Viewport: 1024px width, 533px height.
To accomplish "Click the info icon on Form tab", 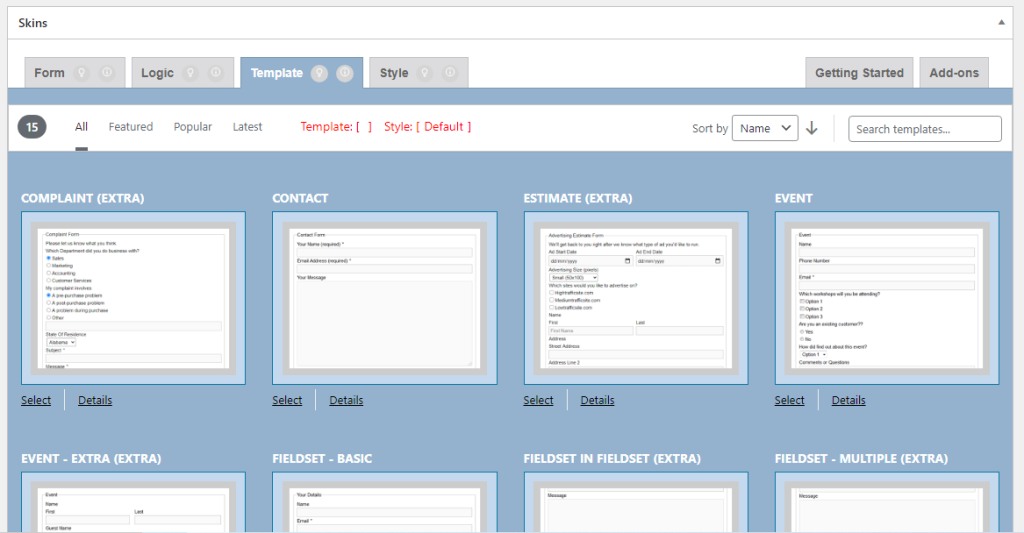I will coord(107,73).
